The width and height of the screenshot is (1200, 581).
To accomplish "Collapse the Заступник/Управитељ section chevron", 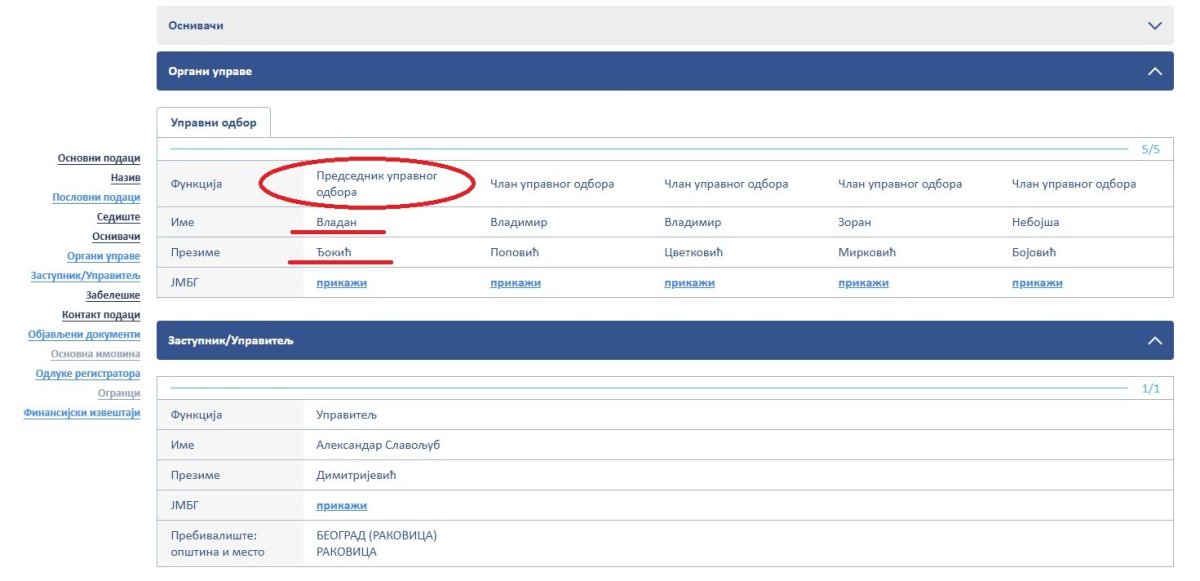I will pos(1155,341).
